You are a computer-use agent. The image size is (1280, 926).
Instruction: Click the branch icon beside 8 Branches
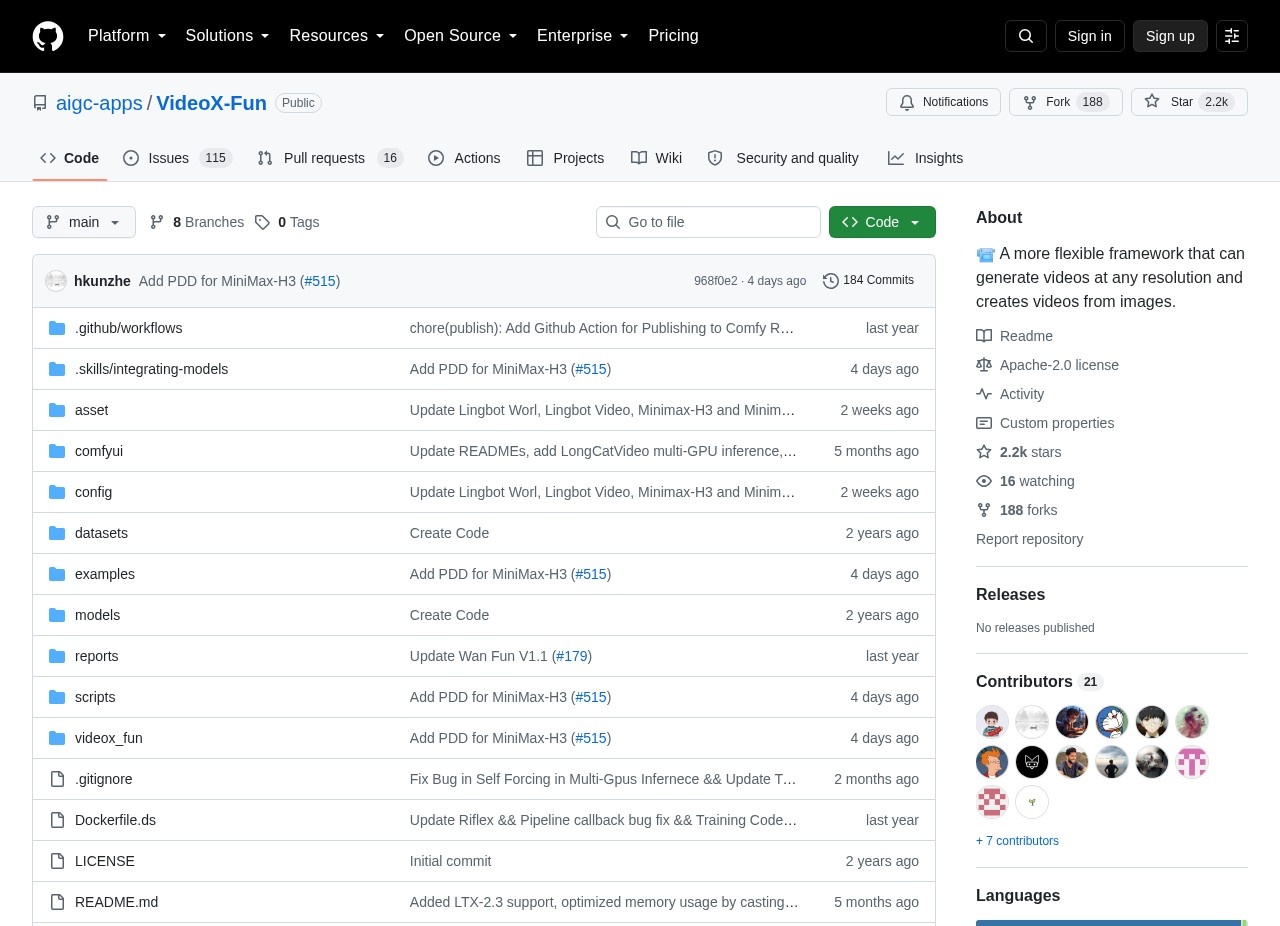point(157,222)
